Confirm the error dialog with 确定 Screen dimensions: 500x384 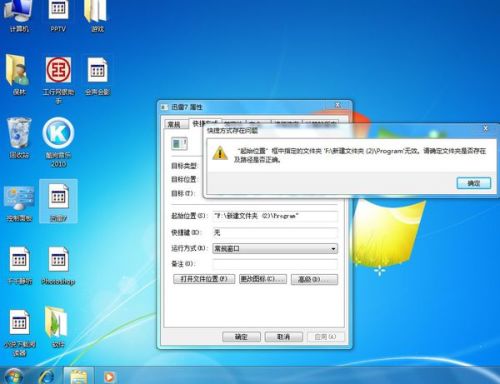point(473,183)
